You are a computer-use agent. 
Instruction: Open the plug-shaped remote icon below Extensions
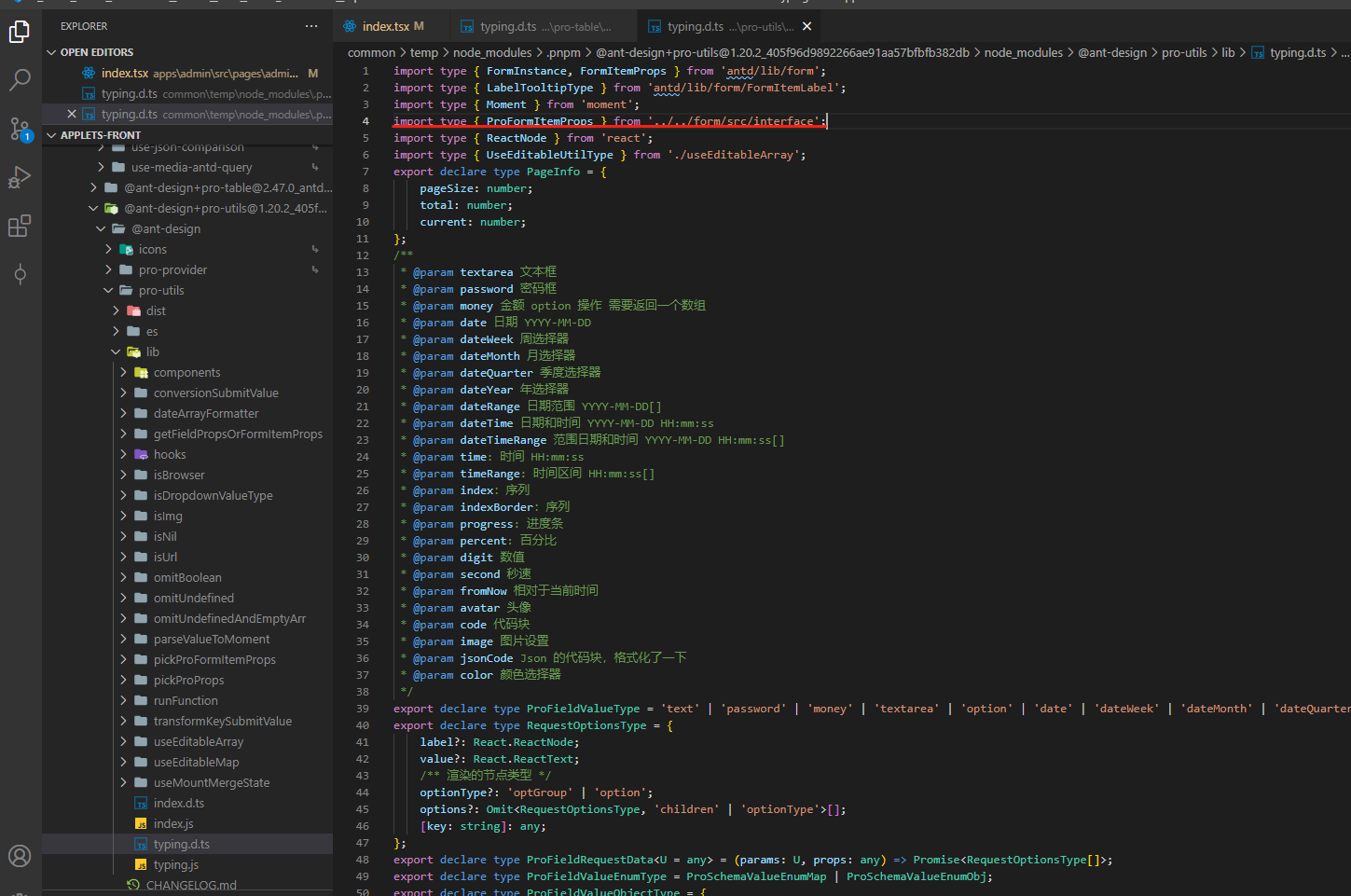pos(21,274)
